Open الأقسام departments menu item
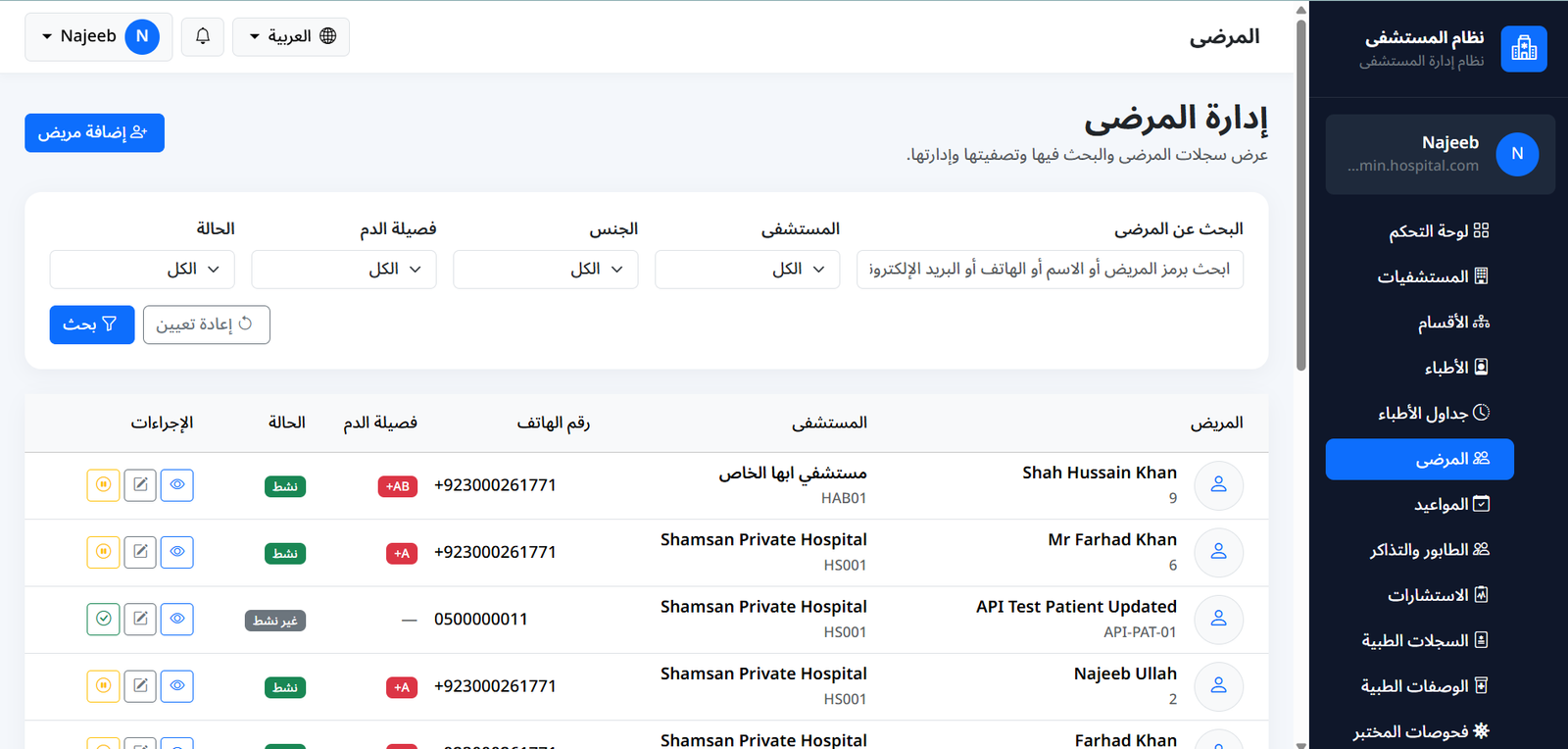 click(x=1420, y=322)
